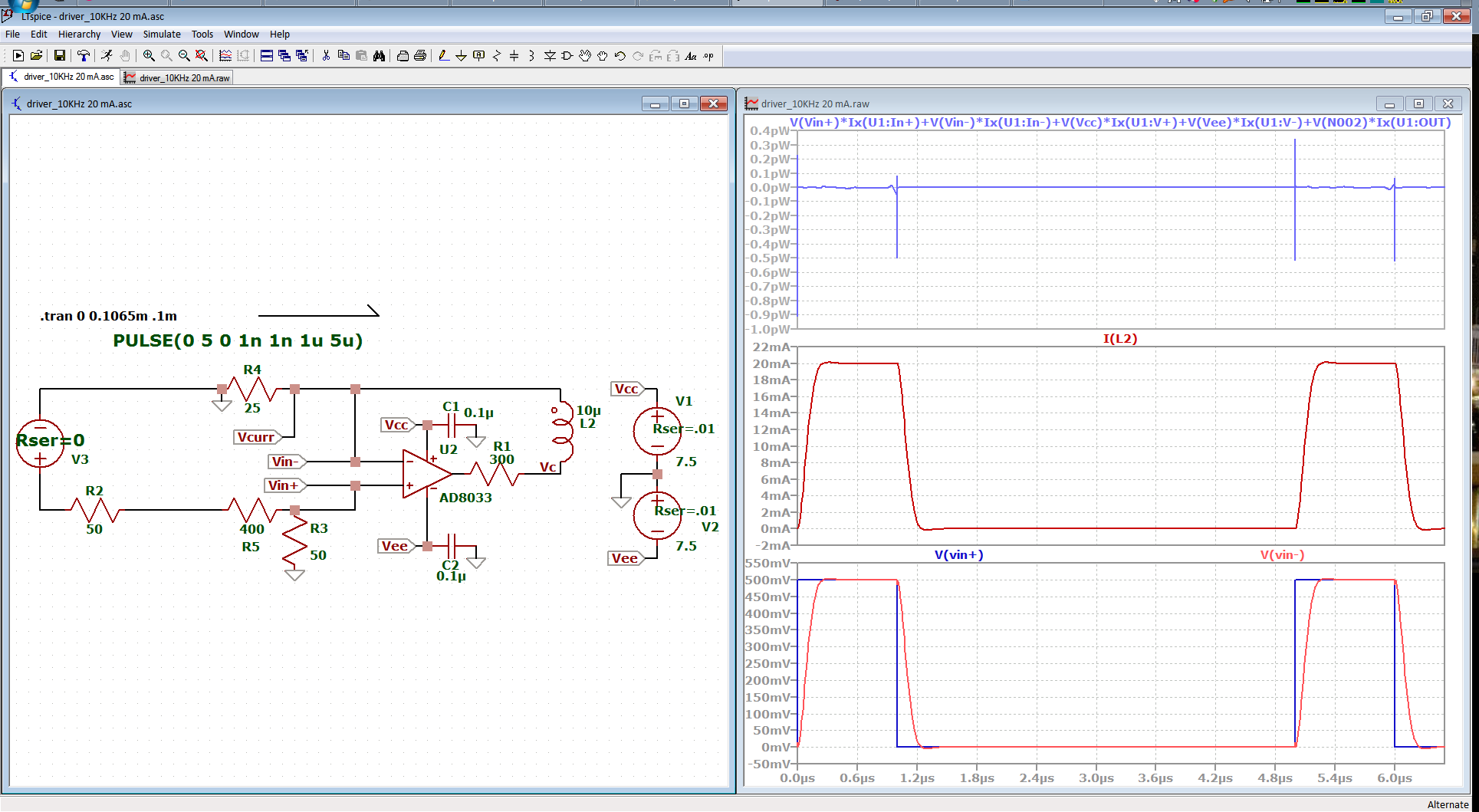Close all windows using toolbar icon
Image resolution: width=1479 pixels, height=812 pixels.
(x=302, y=55)
